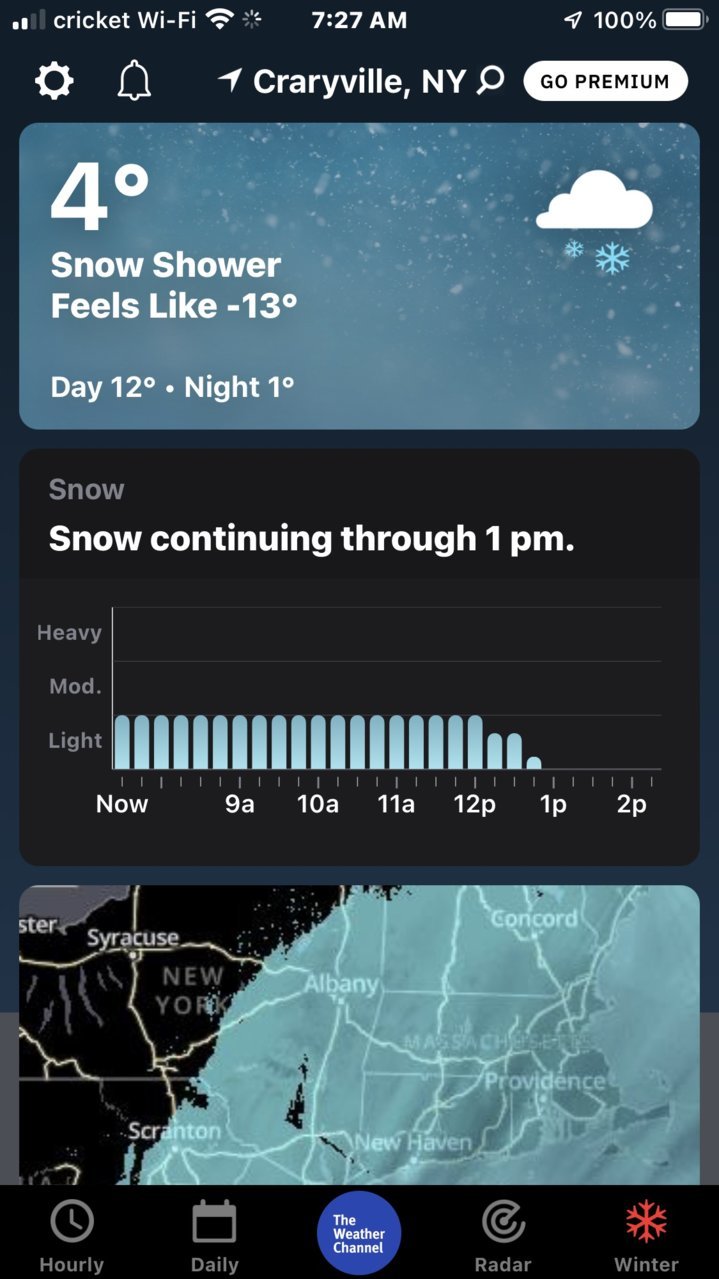Open settings via the gear icon
The height and width of the screenshot is (1279, 719).
click(54, 81)
